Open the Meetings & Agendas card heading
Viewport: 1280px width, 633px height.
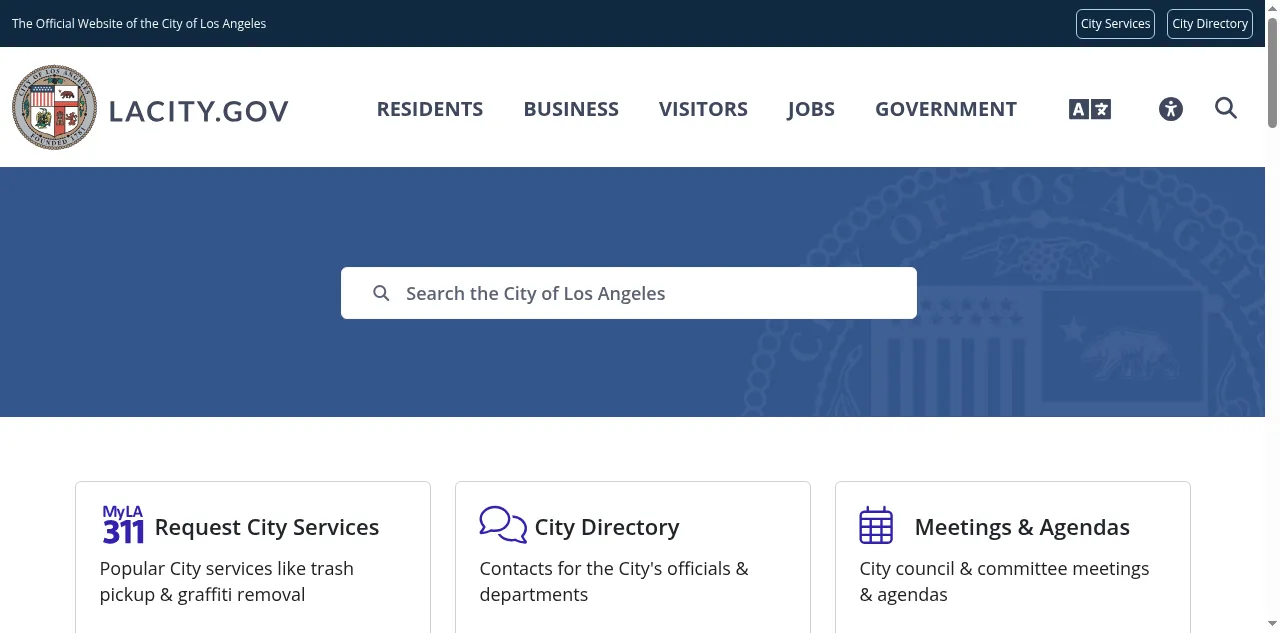(1022, 527)
